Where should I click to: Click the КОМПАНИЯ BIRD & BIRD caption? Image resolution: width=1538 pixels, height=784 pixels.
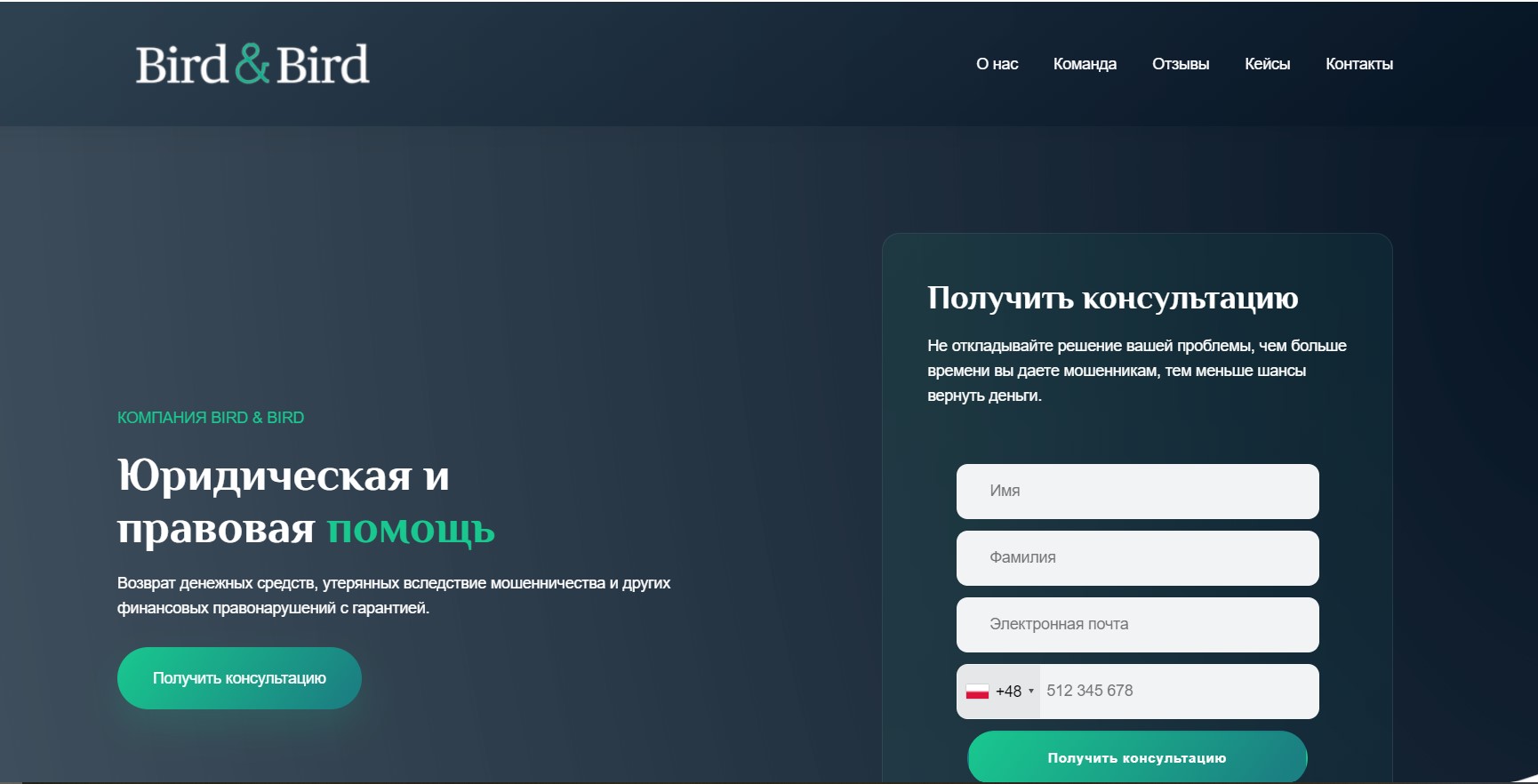click(211, 418)
